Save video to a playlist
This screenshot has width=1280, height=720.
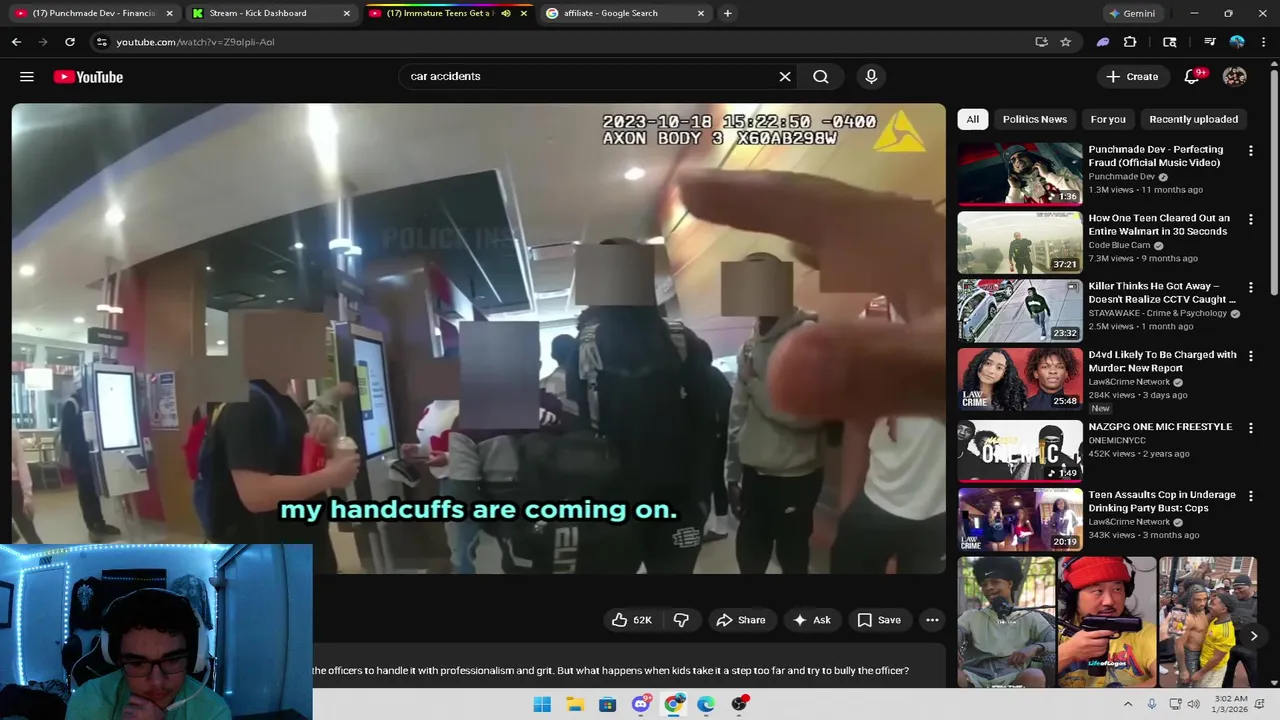tap(879, 620)
